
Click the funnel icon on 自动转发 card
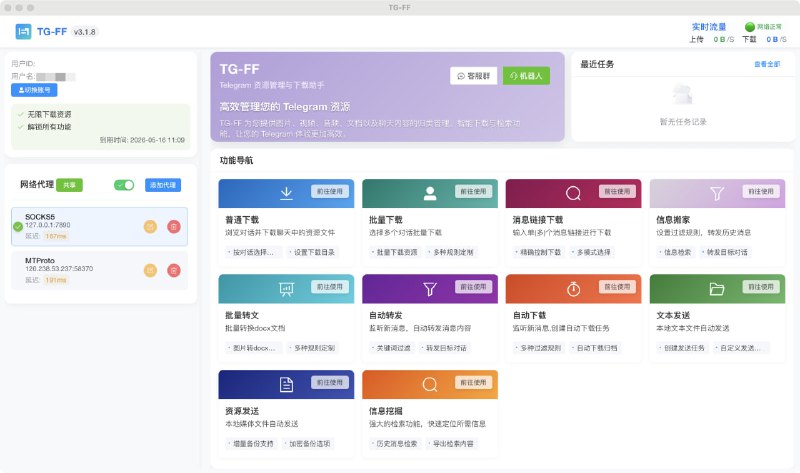coord(430,289)
